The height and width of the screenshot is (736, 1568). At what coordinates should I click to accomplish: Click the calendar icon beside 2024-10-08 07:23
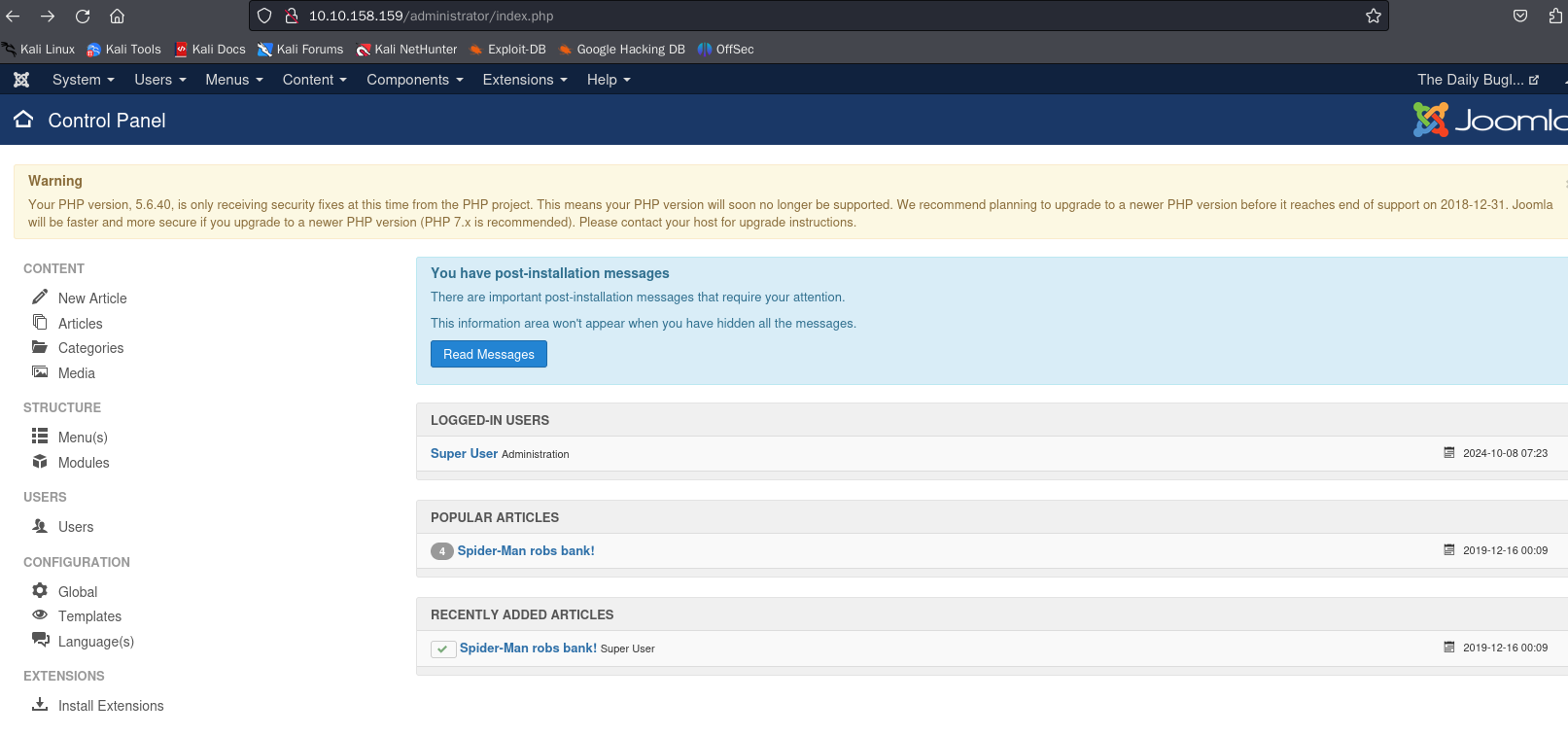pyautogui.click(x=1449, y=453)
